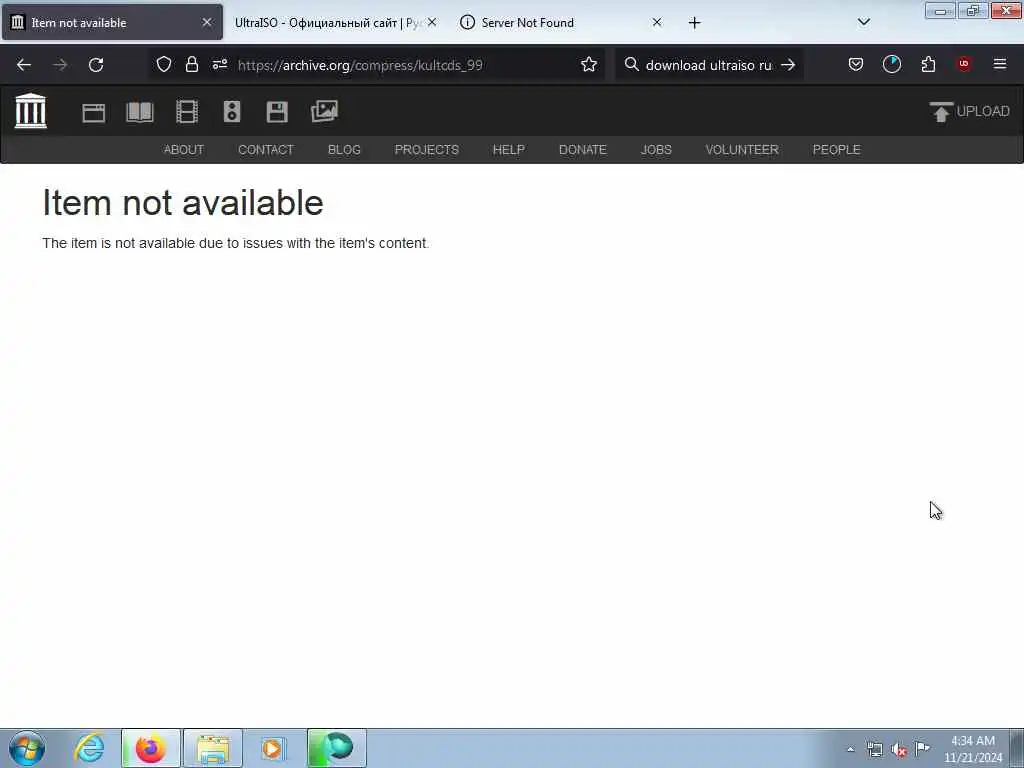Bookmark this page with the star
1024x768 pixels.
tap(588, 64)
